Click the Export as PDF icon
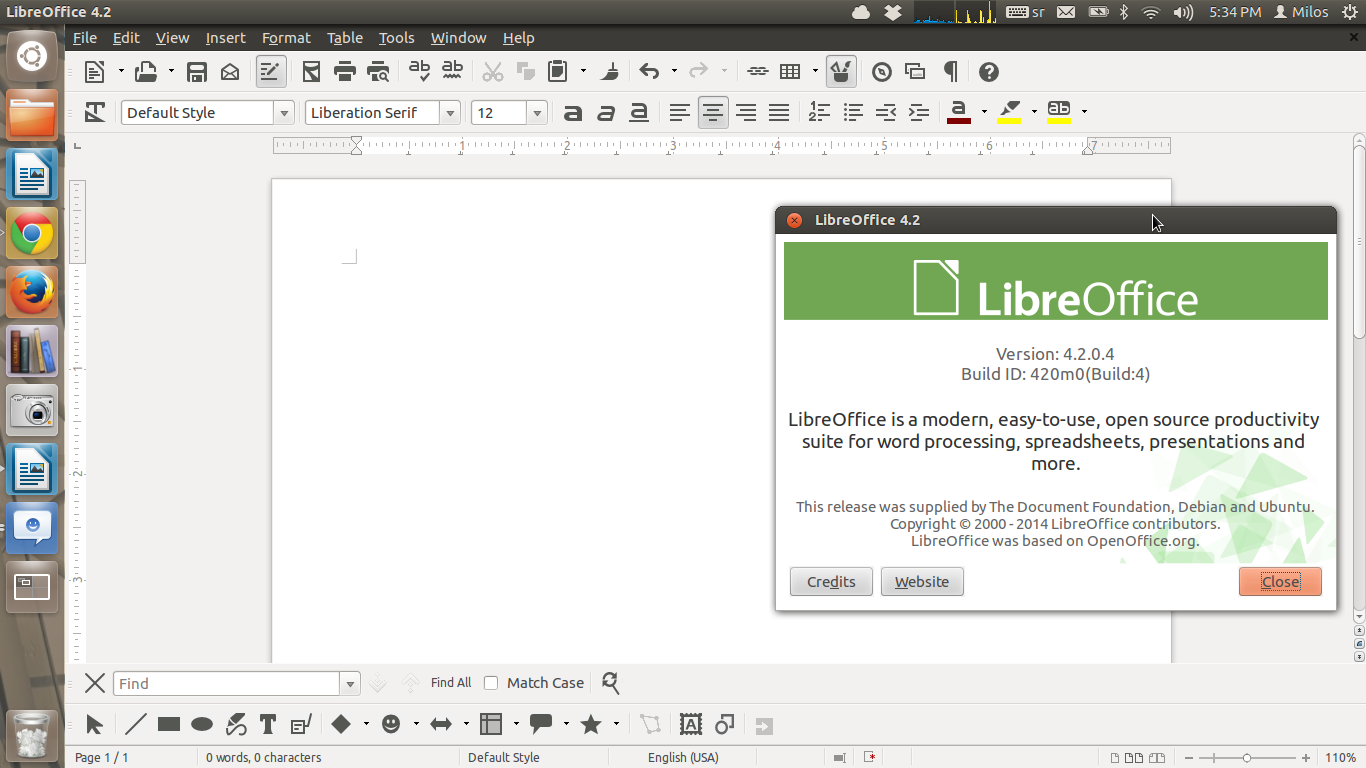The width and height of the screenshot is (1366, 768). (x=312, y=71)
